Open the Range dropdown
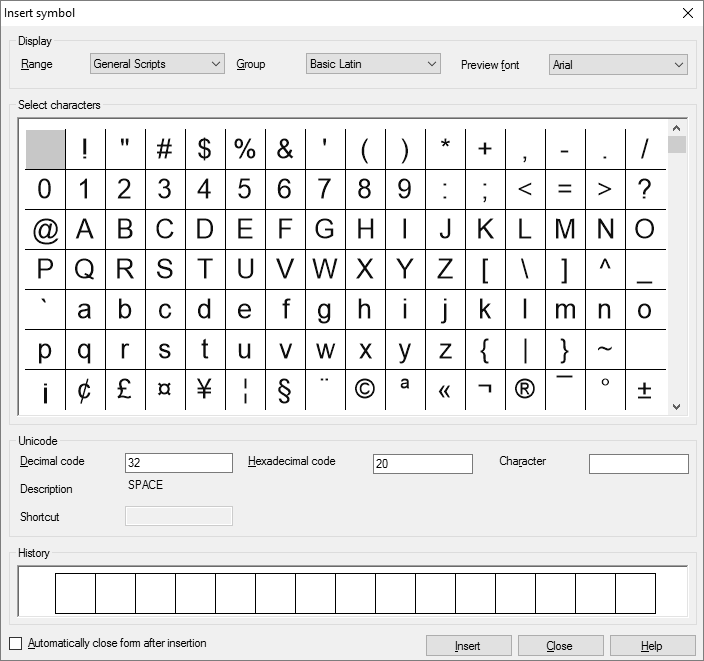 [157, 64]
